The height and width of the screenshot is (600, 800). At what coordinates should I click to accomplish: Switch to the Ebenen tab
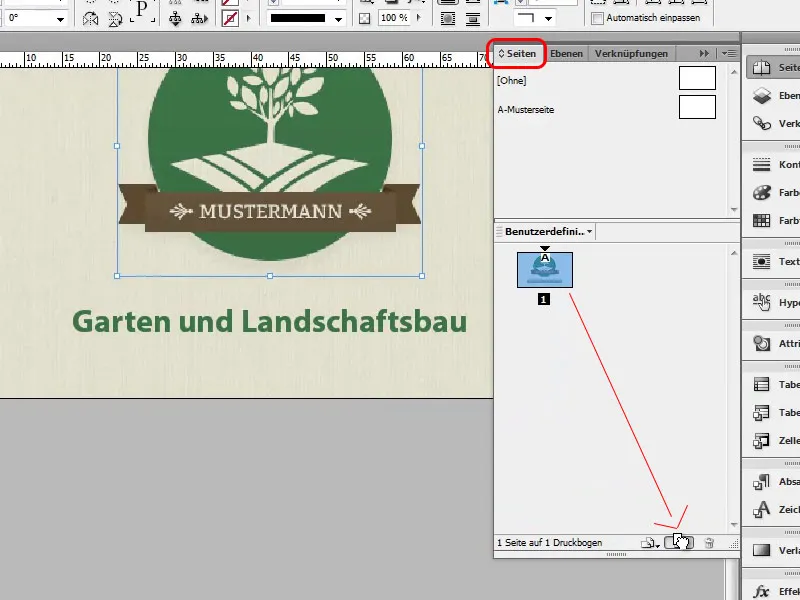pyautogui.click(x=566, y=54)
